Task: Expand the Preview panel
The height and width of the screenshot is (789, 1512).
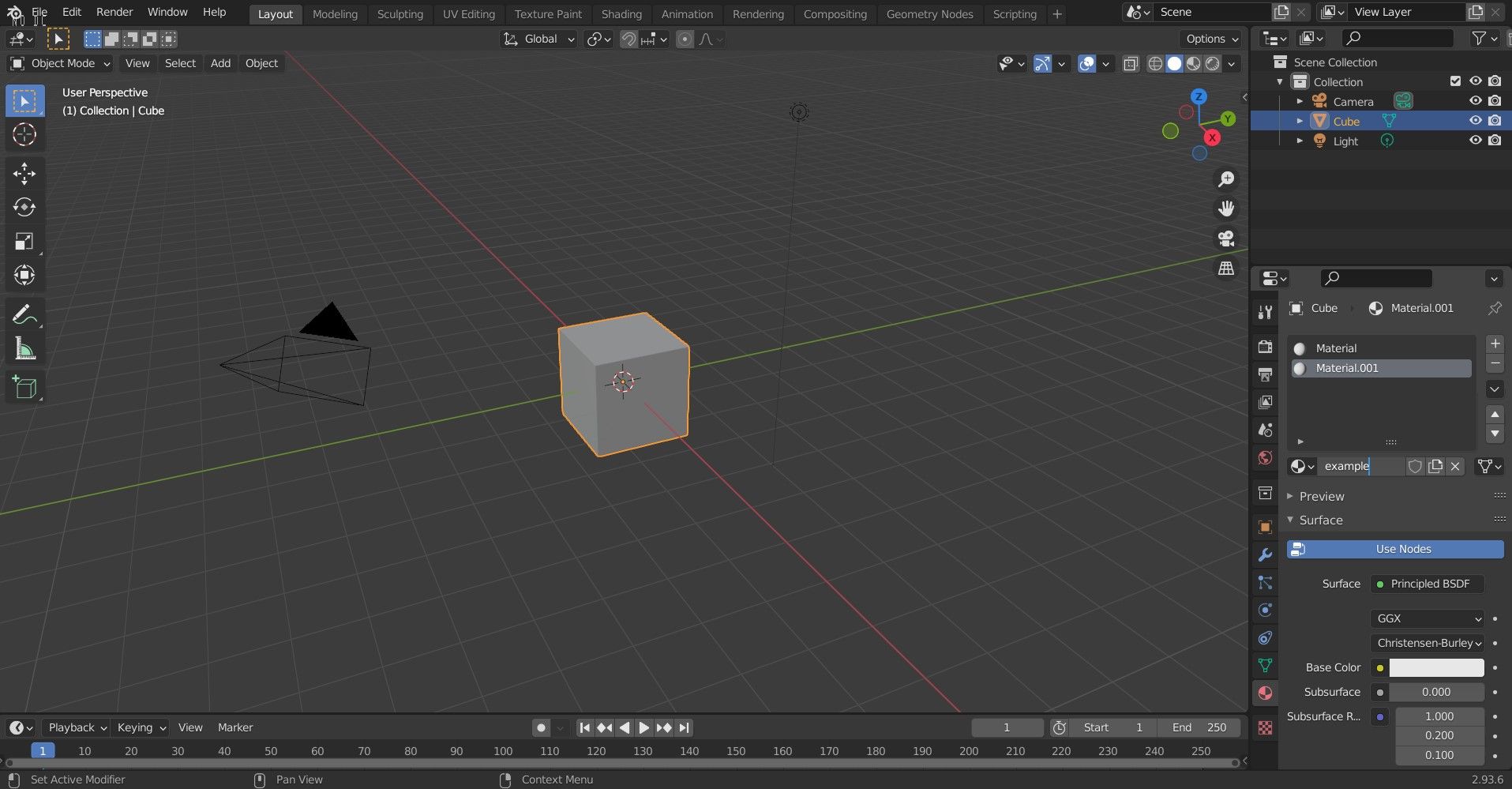Action: tap(1321, 496)
